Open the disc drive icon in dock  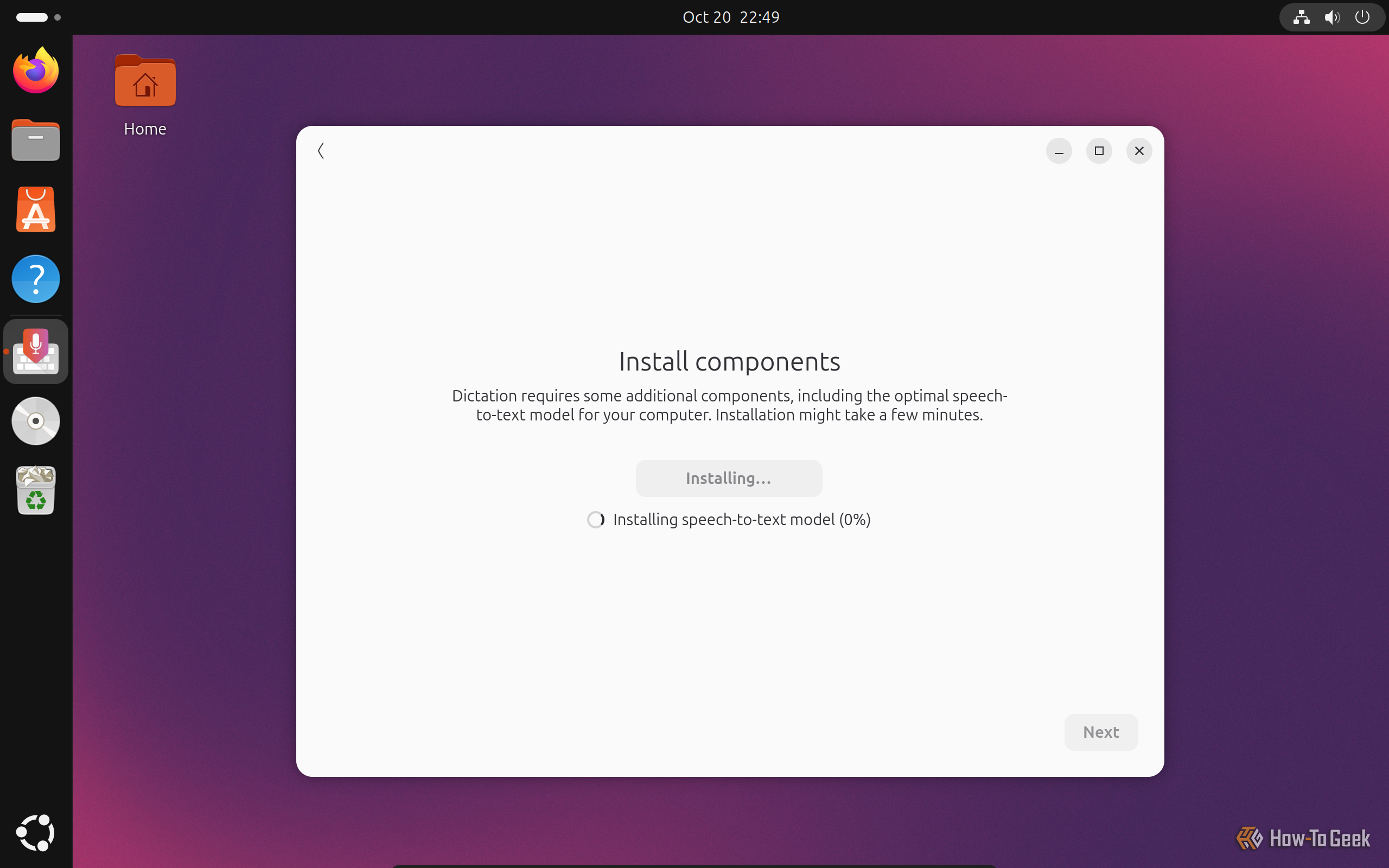(x=36, y=421)
